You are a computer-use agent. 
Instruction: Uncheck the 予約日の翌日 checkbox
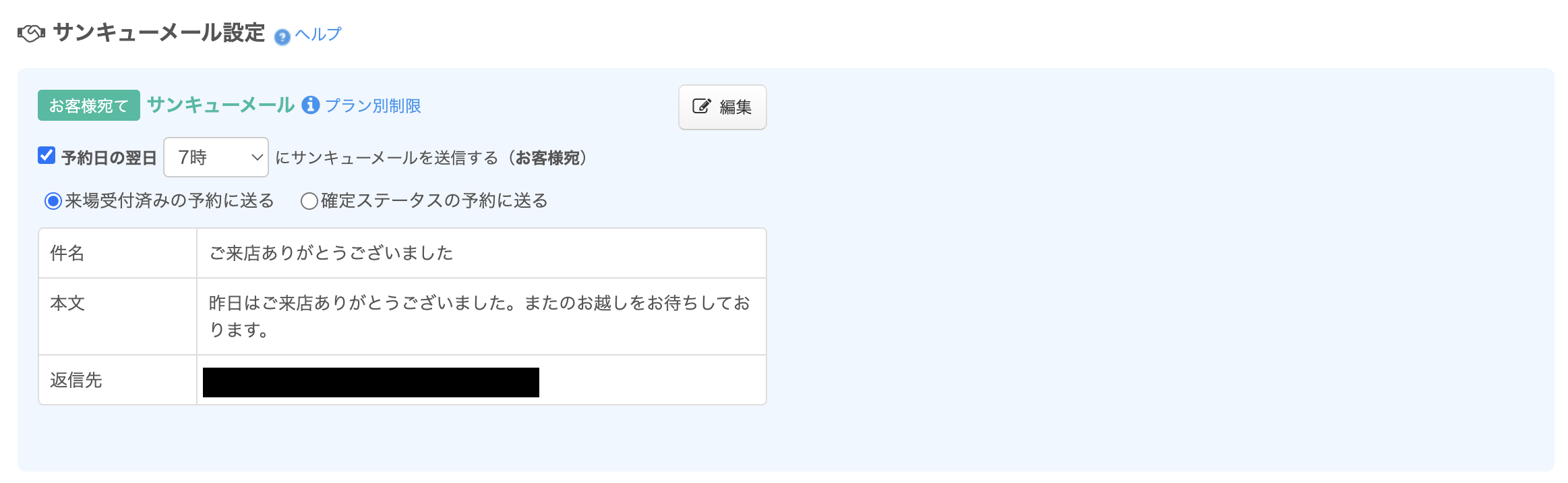pos(47,156)
